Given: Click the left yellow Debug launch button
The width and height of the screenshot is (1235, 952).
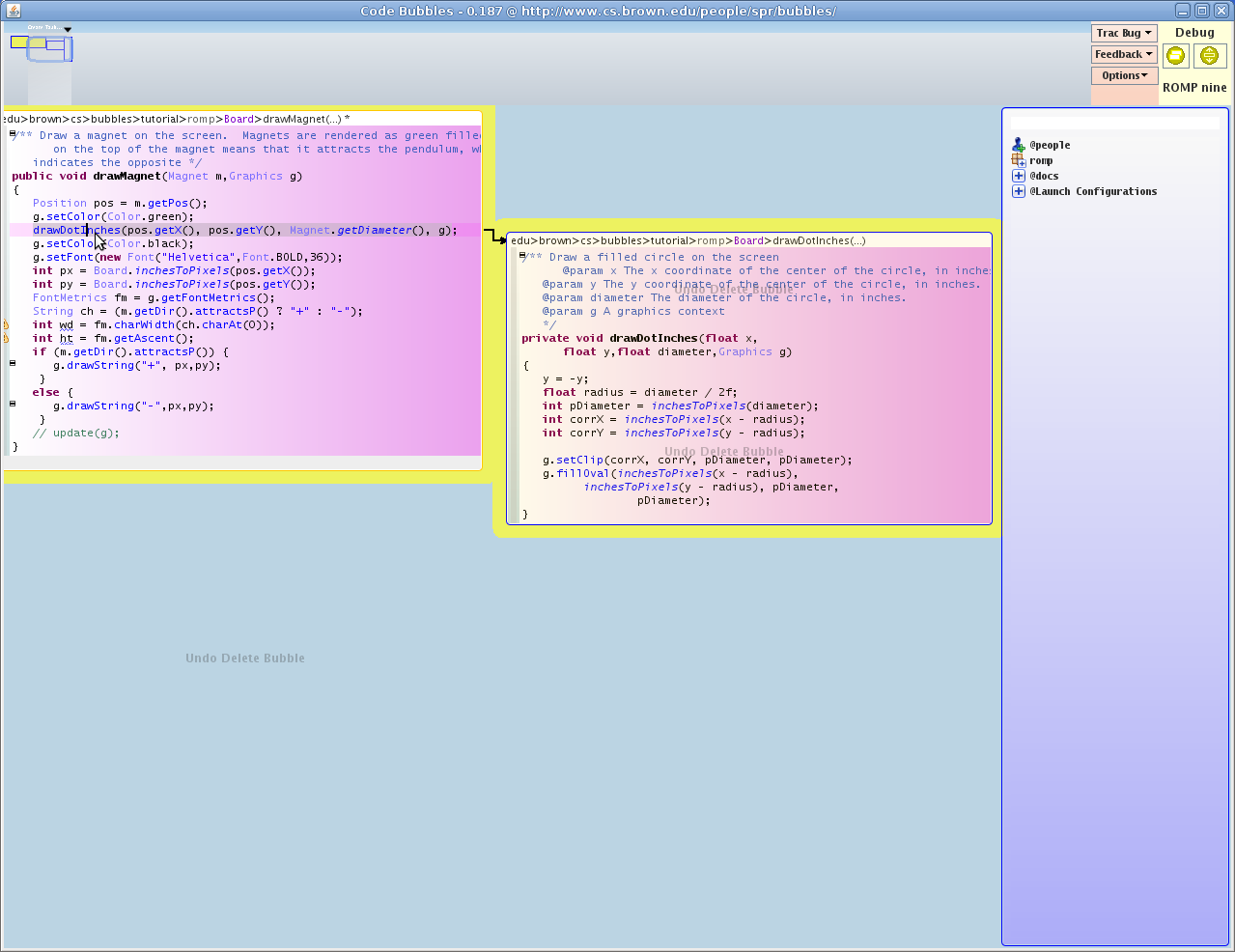Looking at the screenshot, I should pos(1175,56).
